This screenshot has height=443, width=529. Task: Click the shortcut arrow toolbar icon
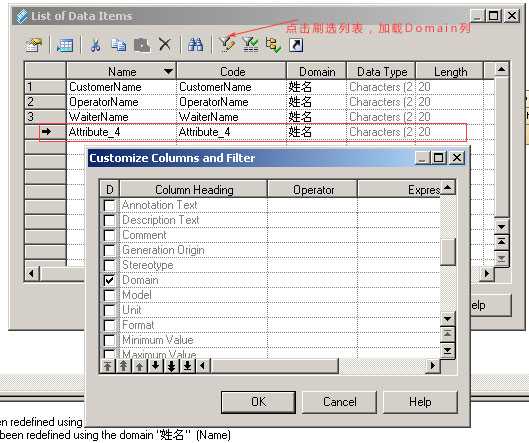pyautogui.click(x=296, y=45)
